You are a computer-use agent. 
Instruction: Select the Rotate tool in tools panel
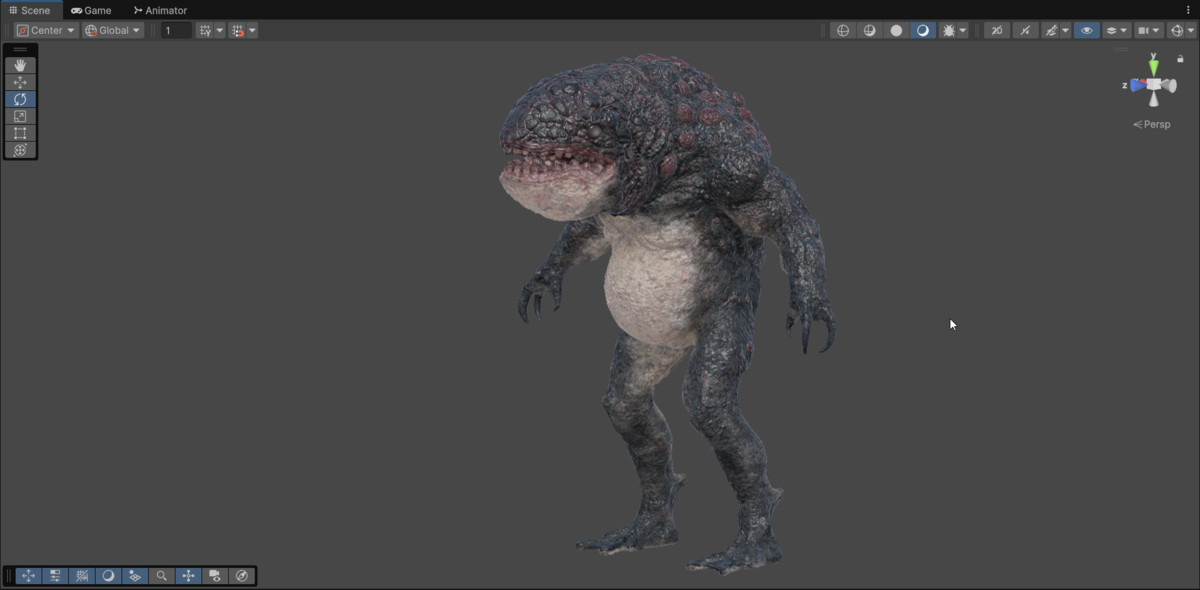[x=20, y=99]
